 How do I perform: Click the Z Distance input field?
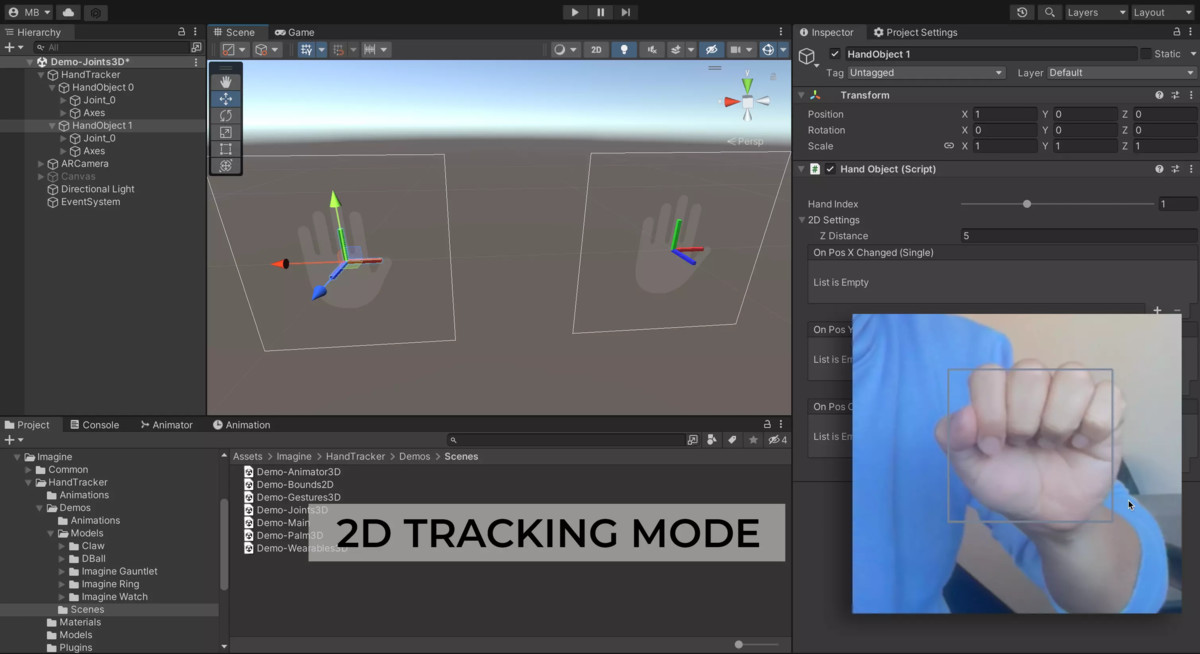point(1077,236)
